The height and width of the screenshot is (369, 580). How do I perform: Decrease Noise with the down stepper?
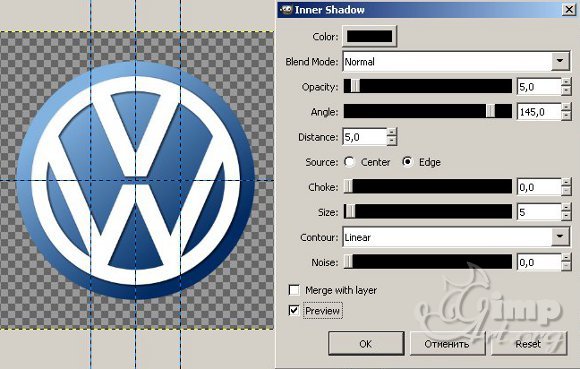pyautogui.click(x=566, y=267)
